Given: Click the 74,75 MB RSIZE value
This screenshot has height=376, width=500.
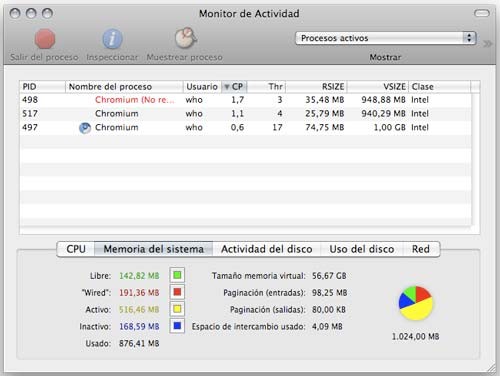Looking at the screenshot, I should (325, 127).
